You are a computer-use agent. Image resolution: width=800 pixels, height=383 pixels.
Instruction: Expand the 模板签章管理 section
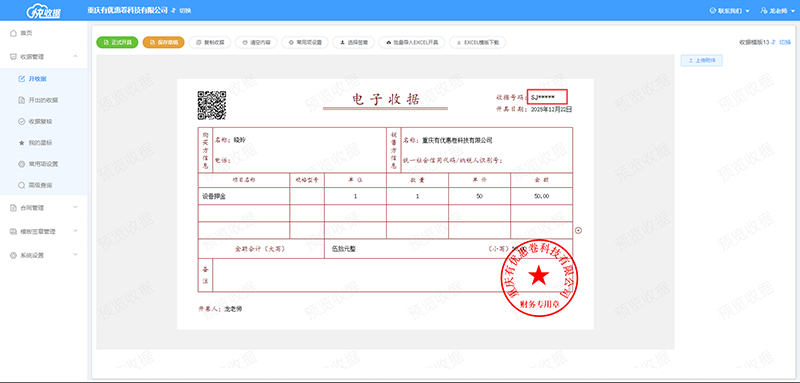pyautogui.click(x=43, y=231)
